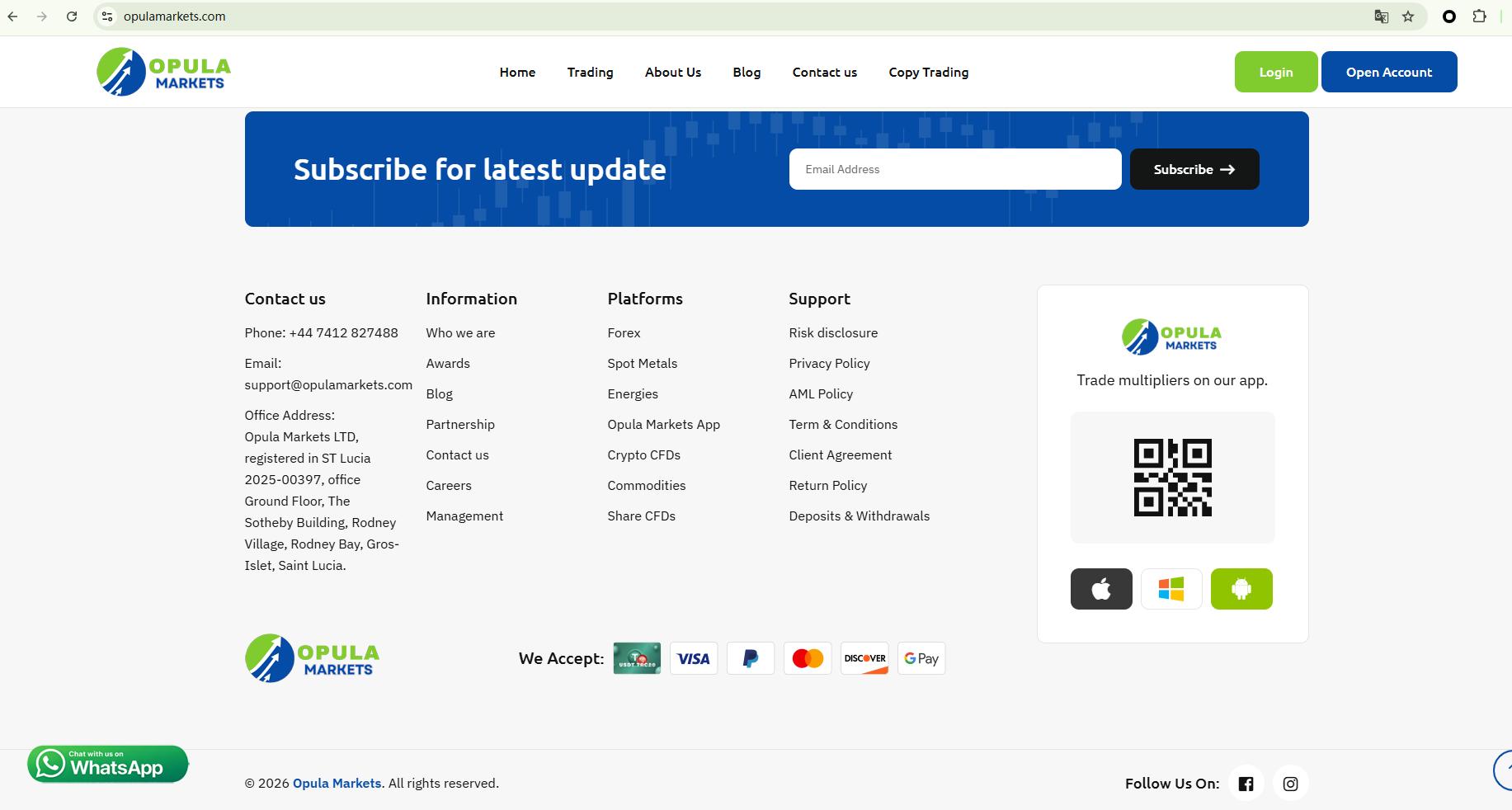
Task: Click the green Login button
Action: 1275,73
